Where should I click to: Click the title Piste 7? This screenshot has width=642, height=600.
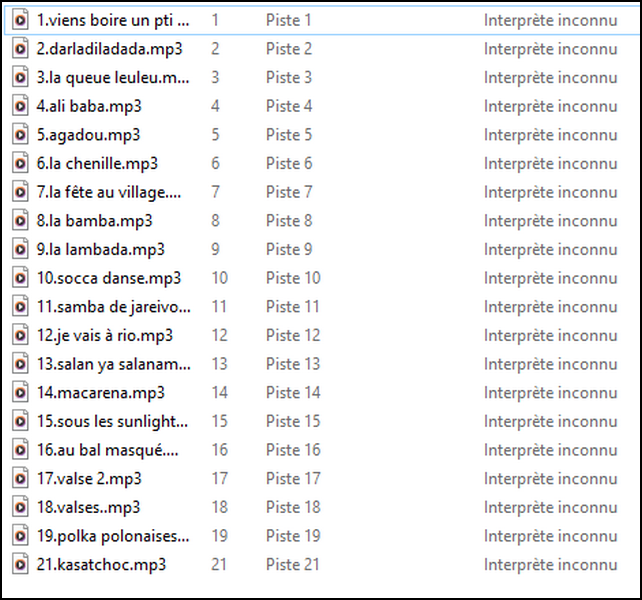coord(289,192)
